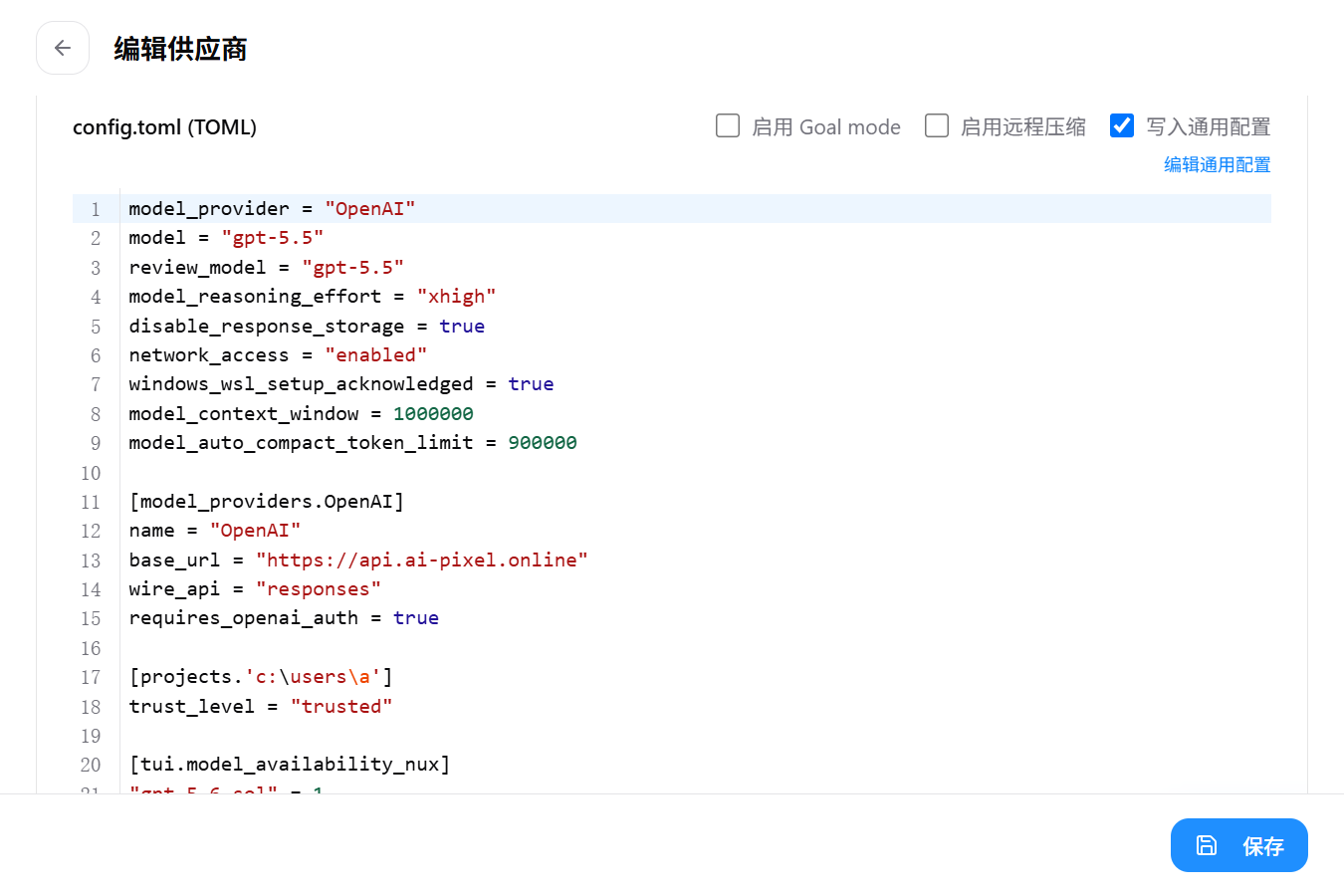1344x896 pixels.
Task: Click the network_access "enabled" value
Action: pos(376,355)
